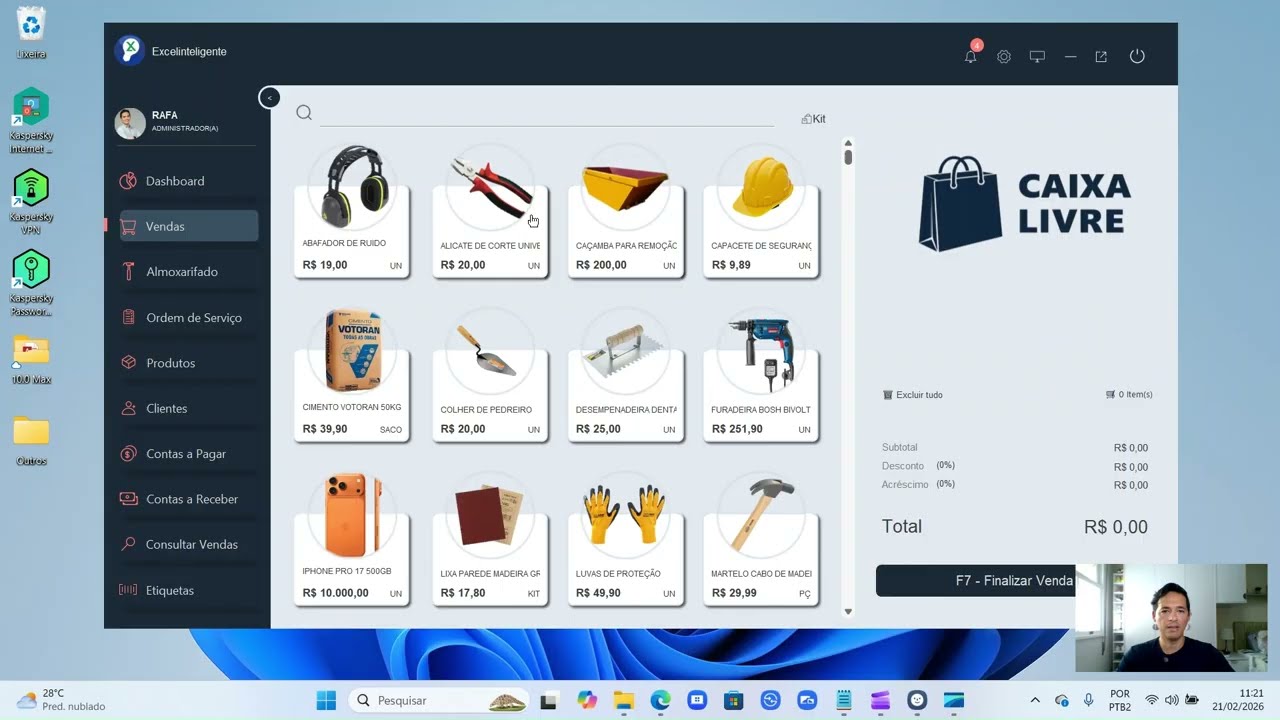
Task: Add Lixa Parede Madeira product
Action: [490, 538]
